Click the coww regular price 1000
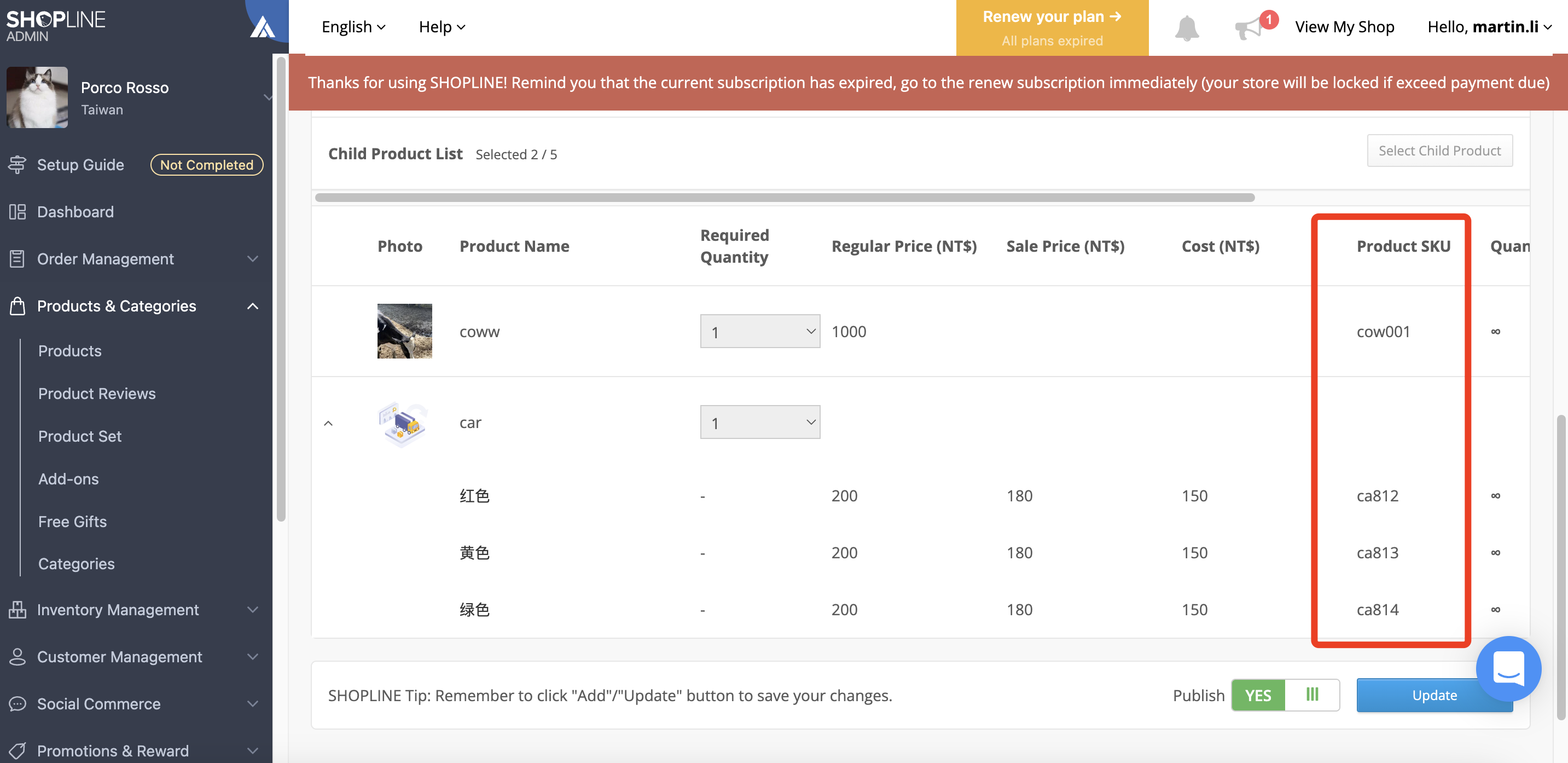Screen dimensions: 1568x763 click(849, 331)
